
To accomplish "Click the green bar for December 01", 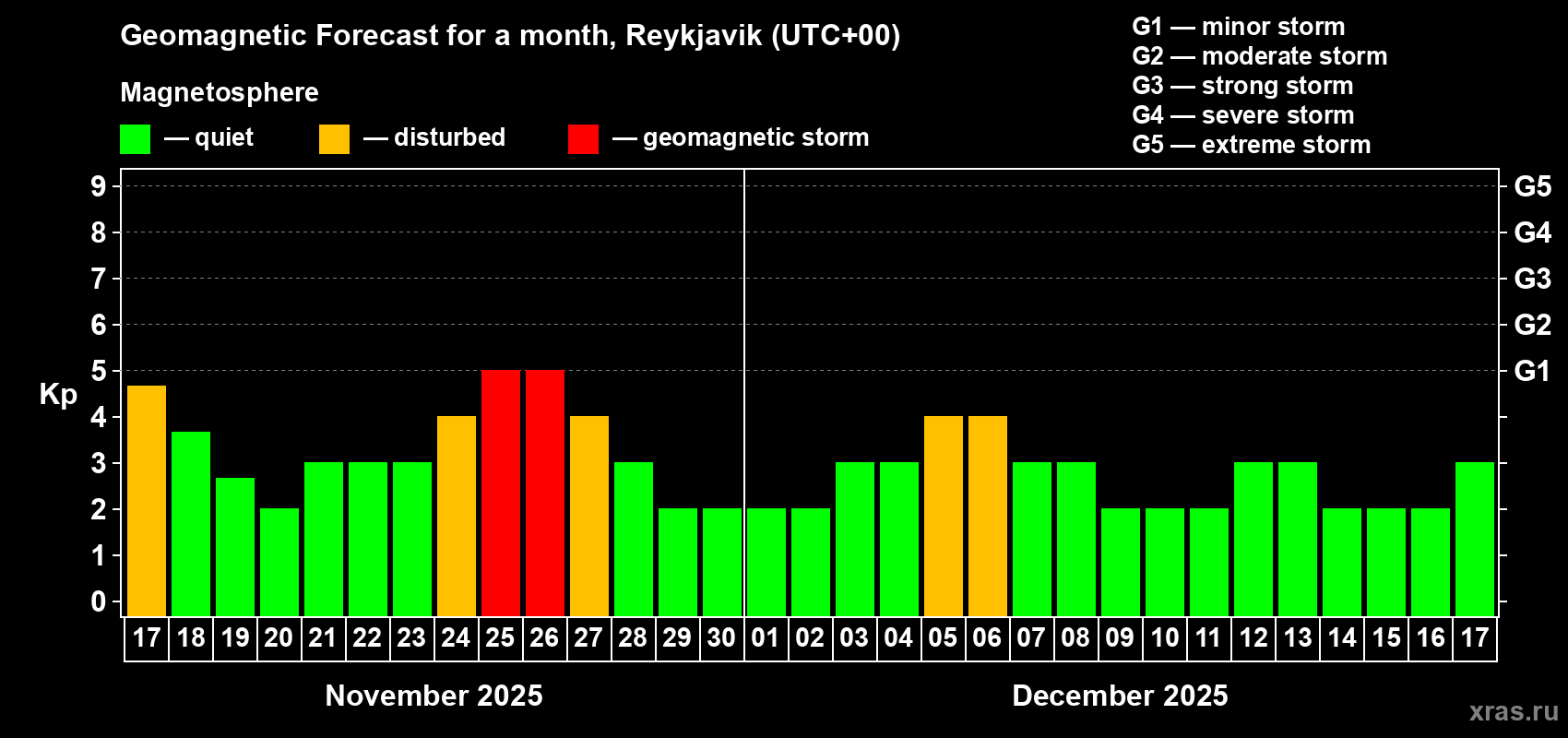I will coord(766,562).
